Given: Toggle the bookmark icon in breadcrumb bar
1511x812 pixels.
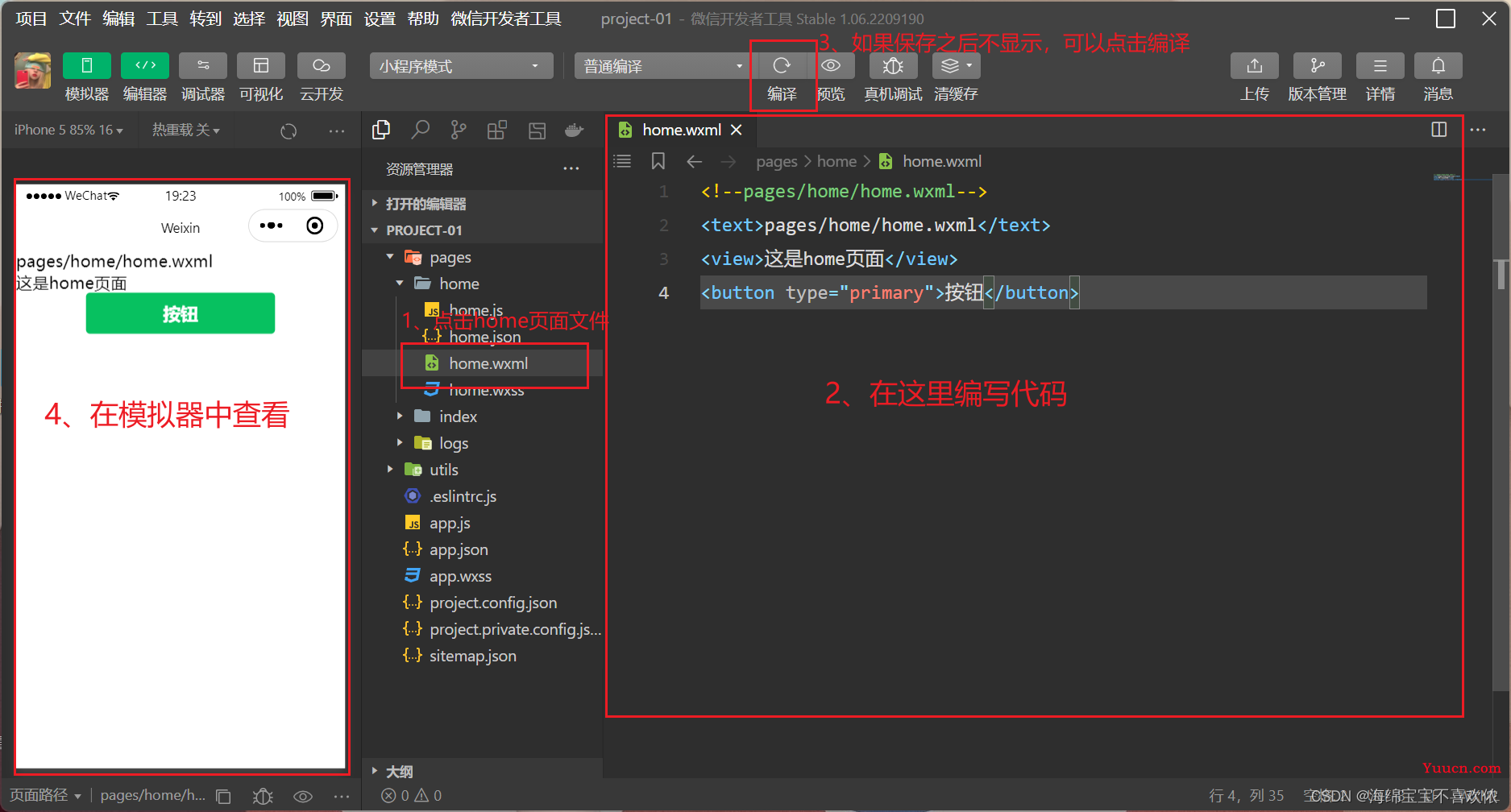Looking at the screenshot, I should (658, 161).
